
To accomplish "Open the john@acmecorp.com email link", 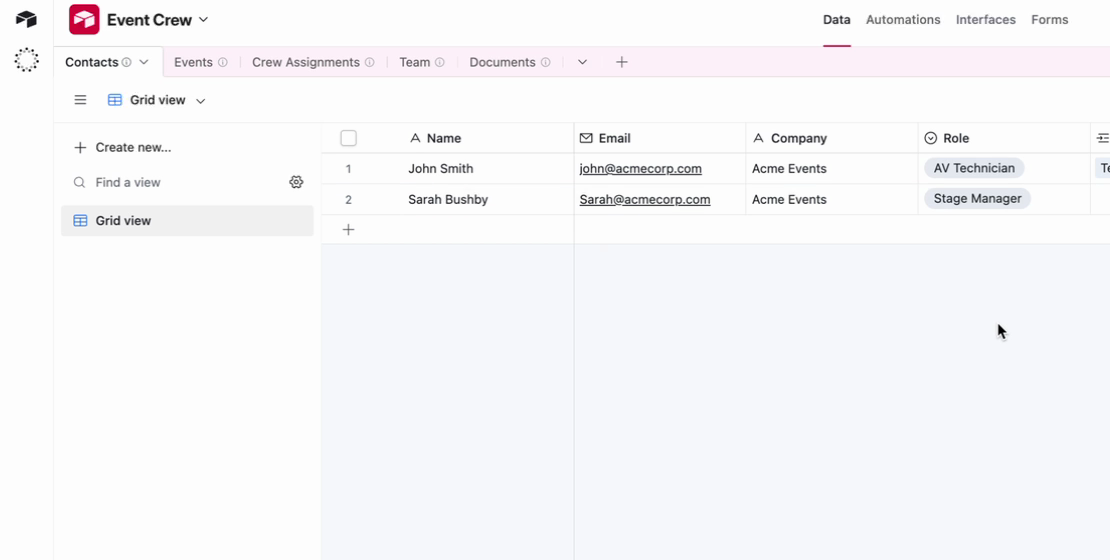I will [x=641, y=168].
